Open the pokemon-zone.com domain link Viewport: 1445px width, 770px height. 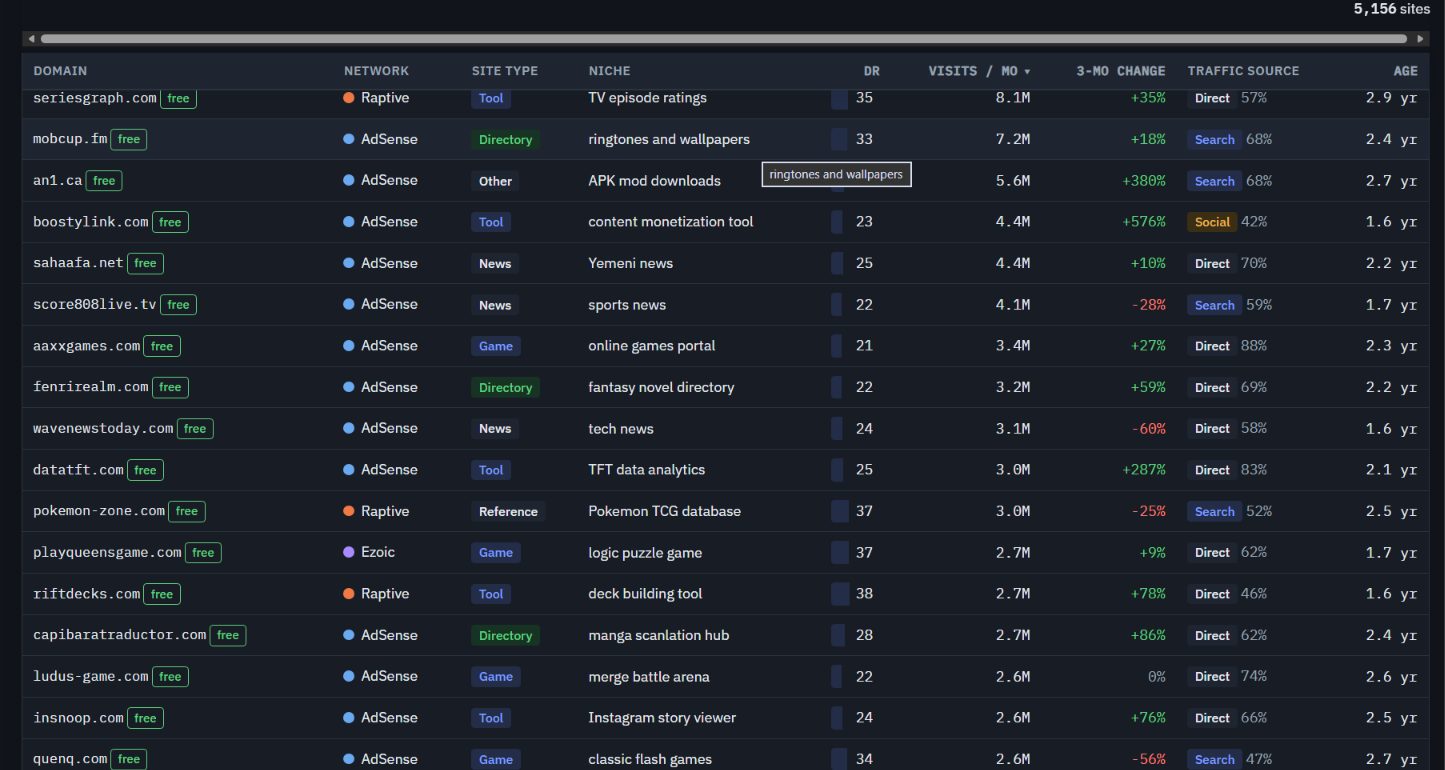[99, 511]
